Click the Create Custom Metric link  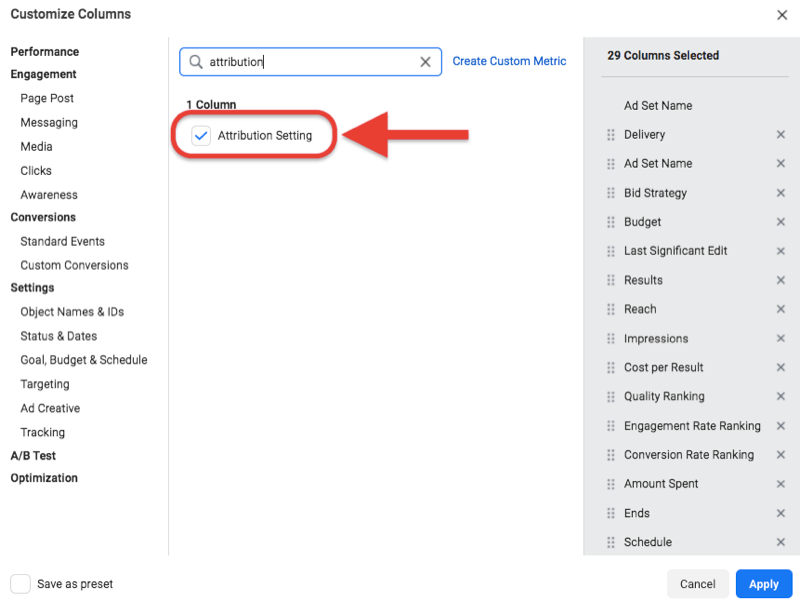pos(509,61)
